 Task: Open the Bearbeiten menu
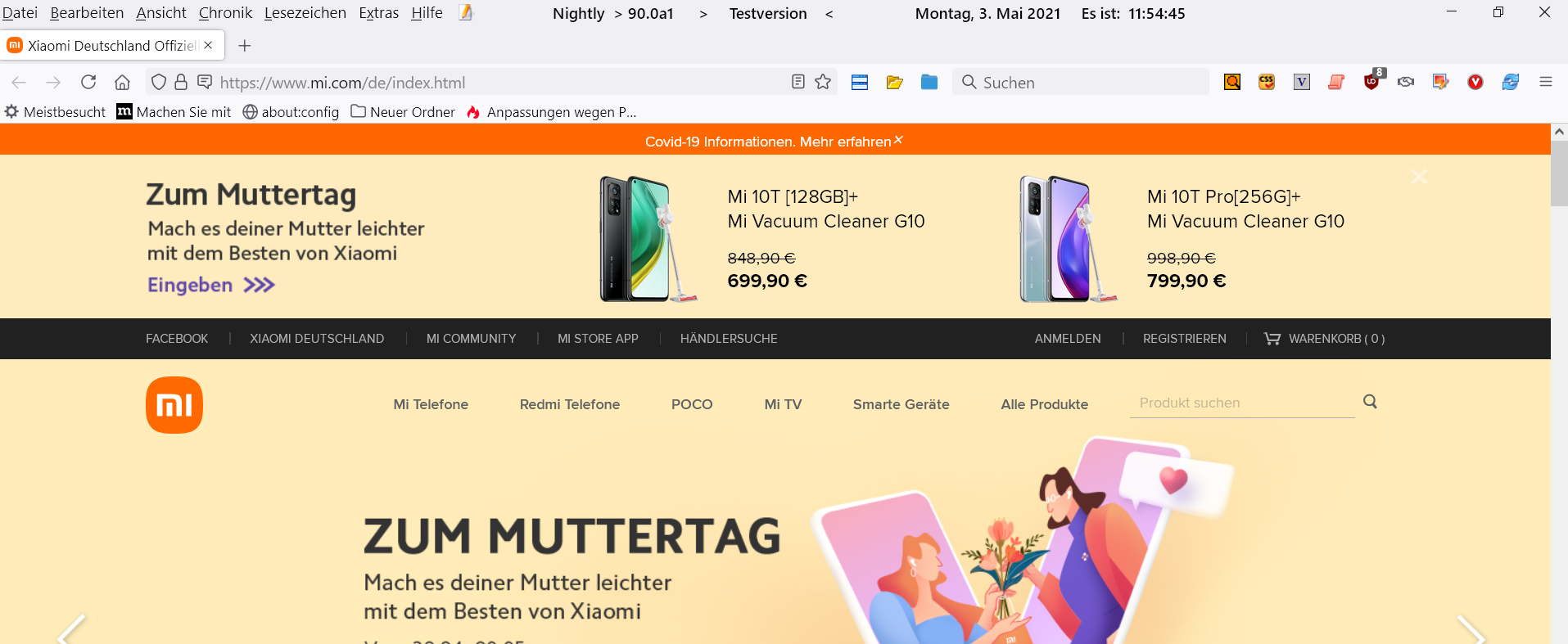[x=87, y=13]
